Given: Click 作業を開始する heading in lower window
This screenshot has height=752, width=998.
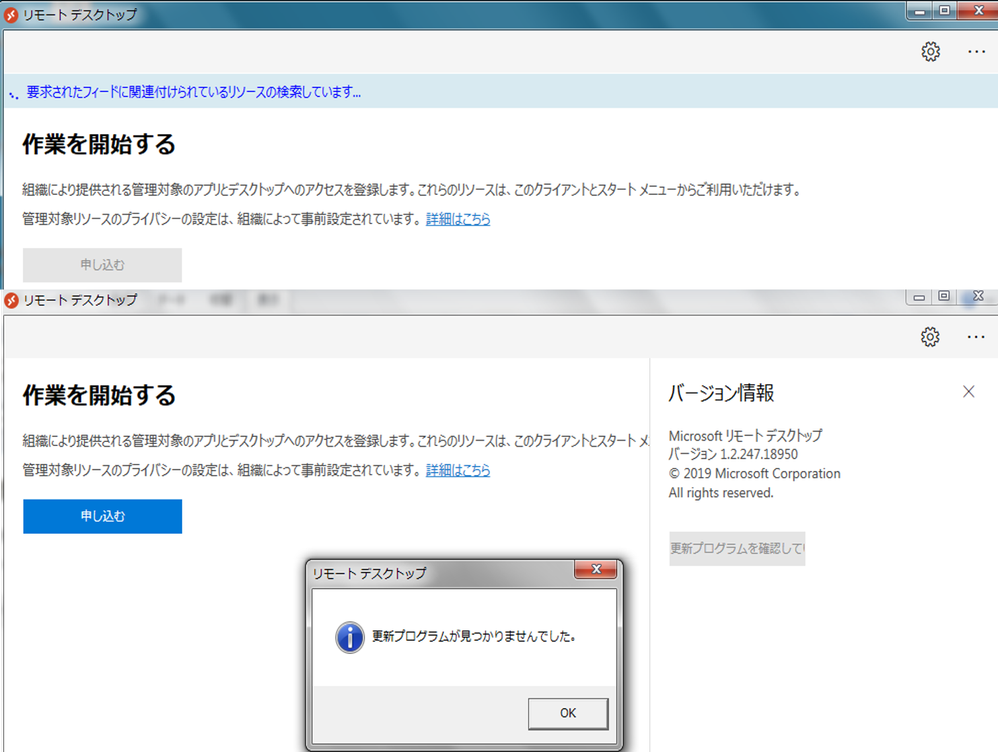Looking at the screenshot, I should [99, 395].
